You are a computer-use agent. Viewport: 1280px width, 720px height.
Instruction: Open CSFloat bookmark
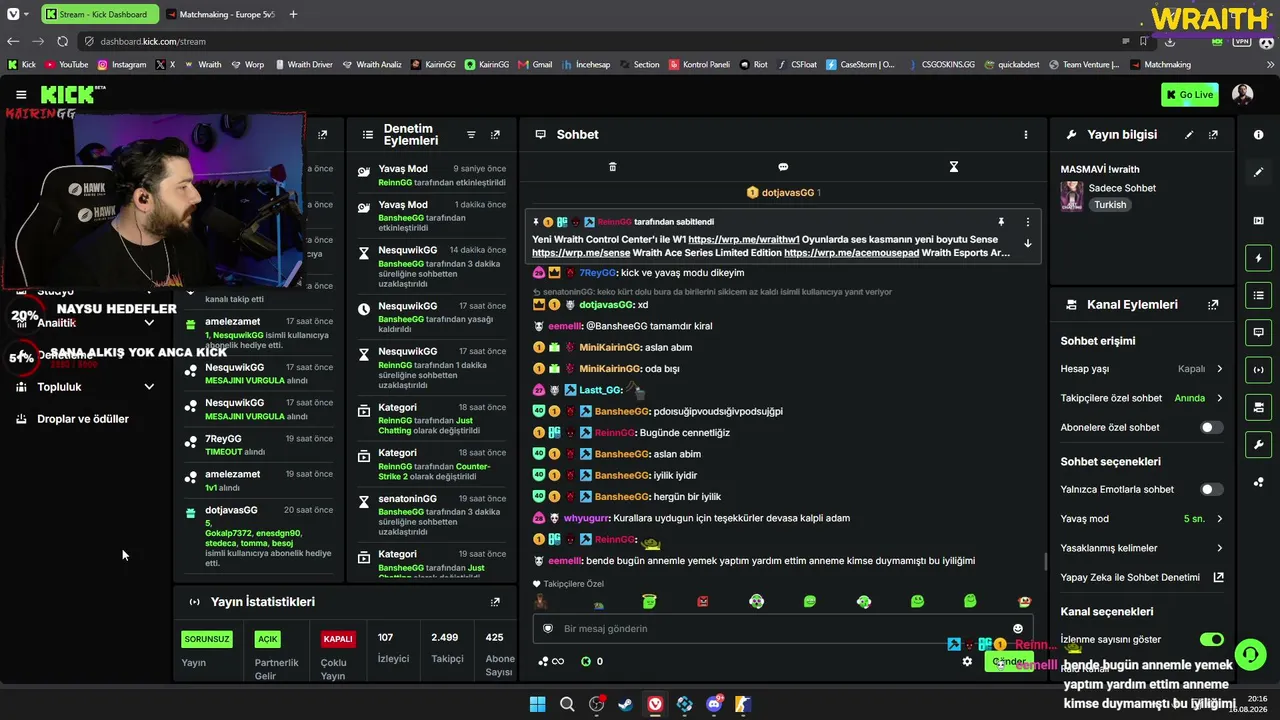pyautogui.click(x=797, y=64)
